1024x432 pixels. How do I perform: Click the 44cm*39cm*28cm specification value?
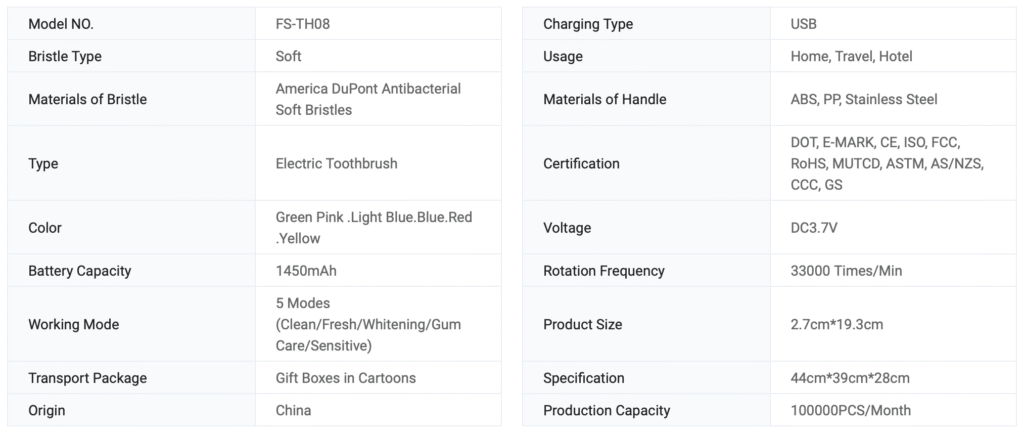pos(849,378)
